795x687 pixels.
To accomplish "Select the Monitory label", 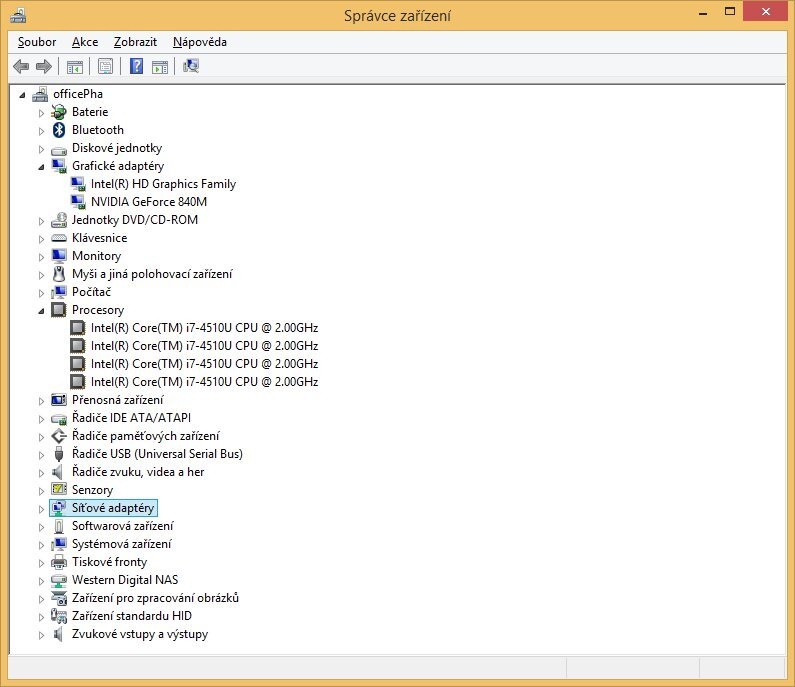I will pyautogui.click(x=96, y=256).
